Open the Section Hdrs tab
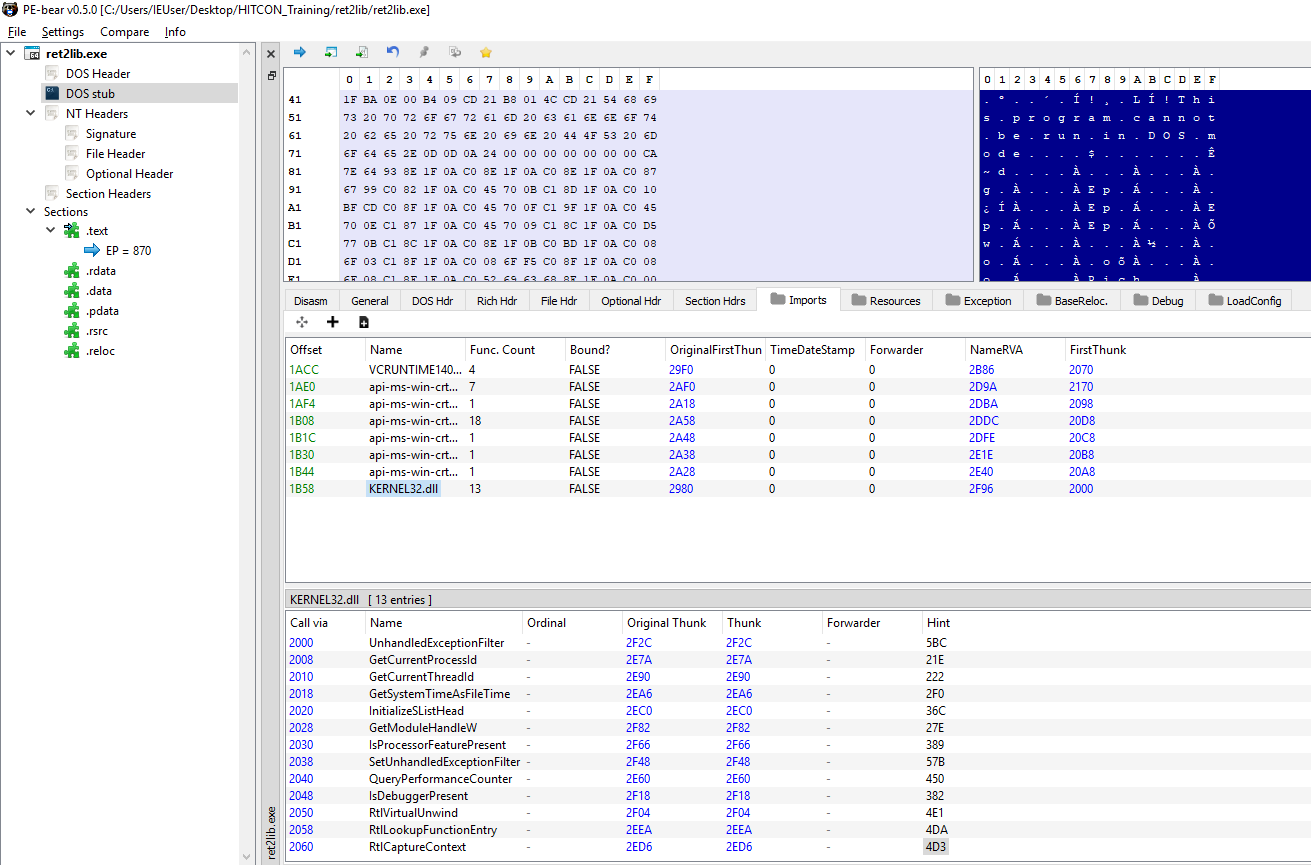The width and height of the screenshot is (1311, 865). 714,300
